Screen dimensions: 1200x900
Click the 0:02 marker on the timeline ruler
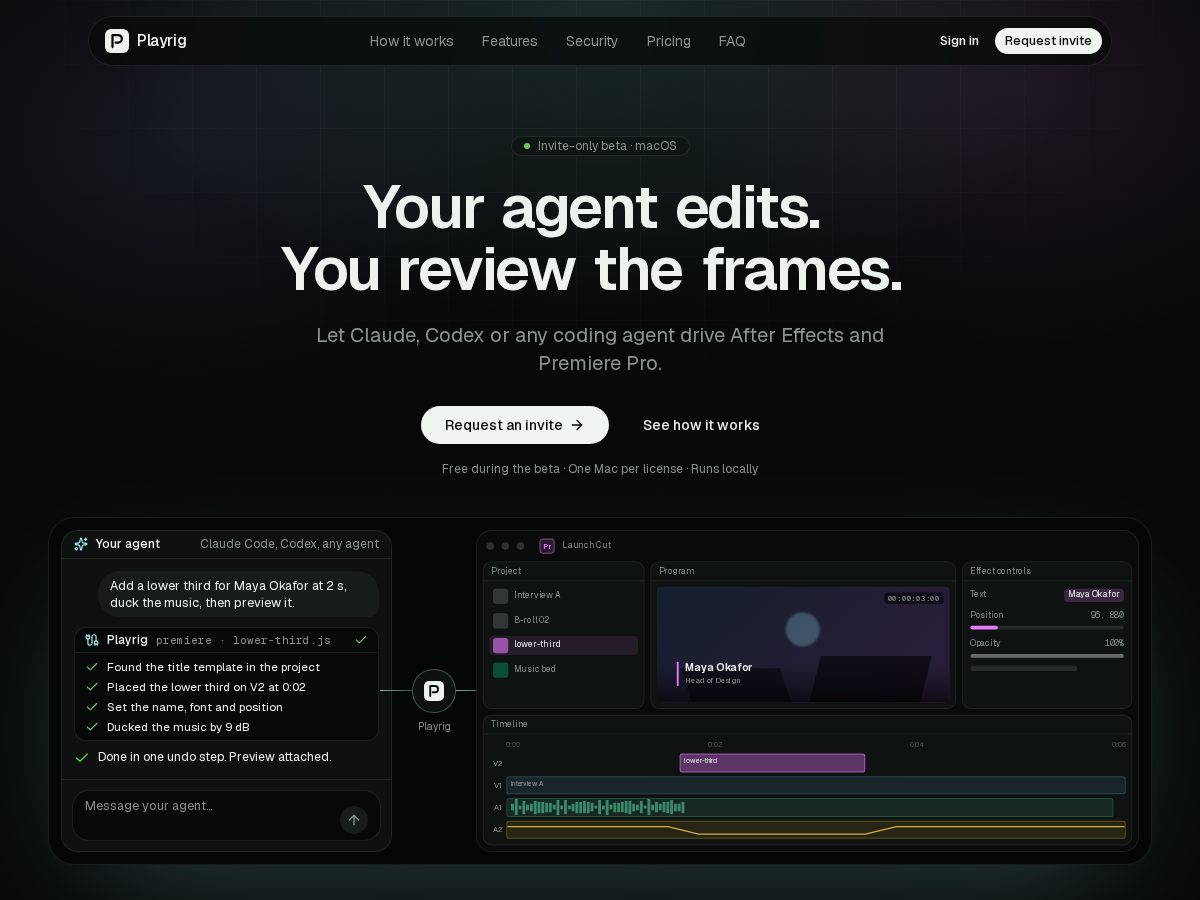click(715, 744)
